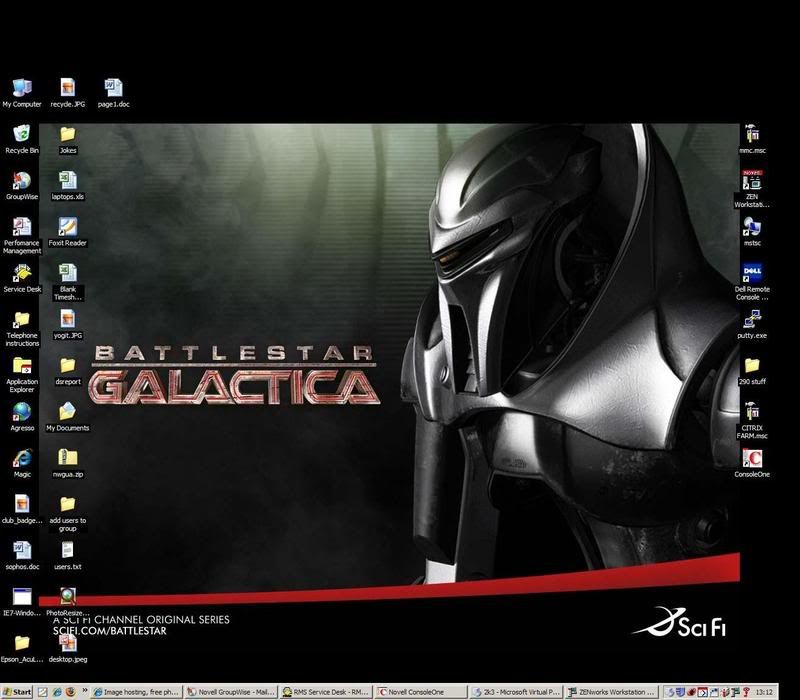
Task: Switch to Novell GroupWise Mail taskbar button
Action: click(230, 692)
